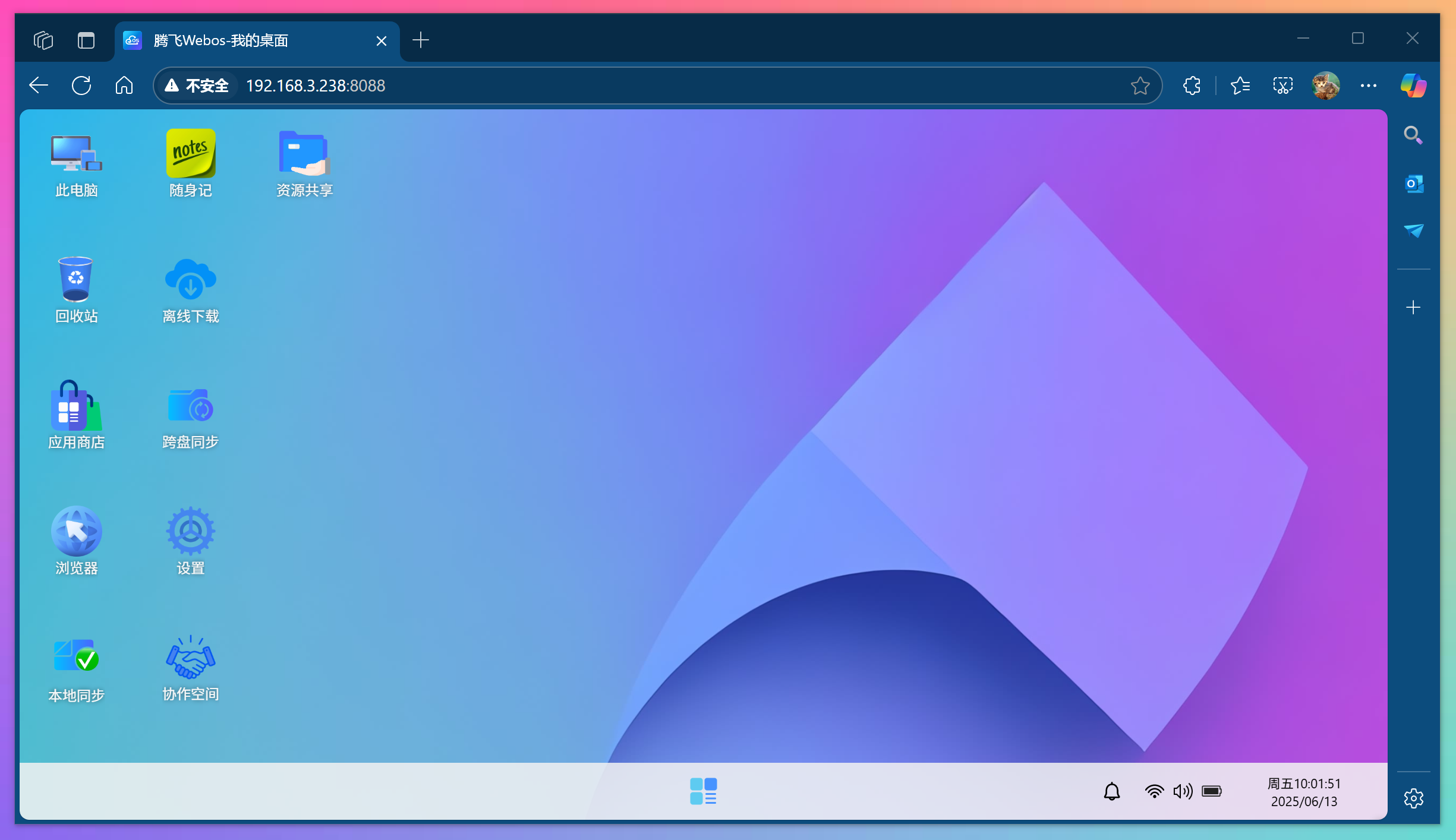This screenshot has height=840, width=1456.
Task: Click the volume icon in the tray
Action: [1183, 791]
